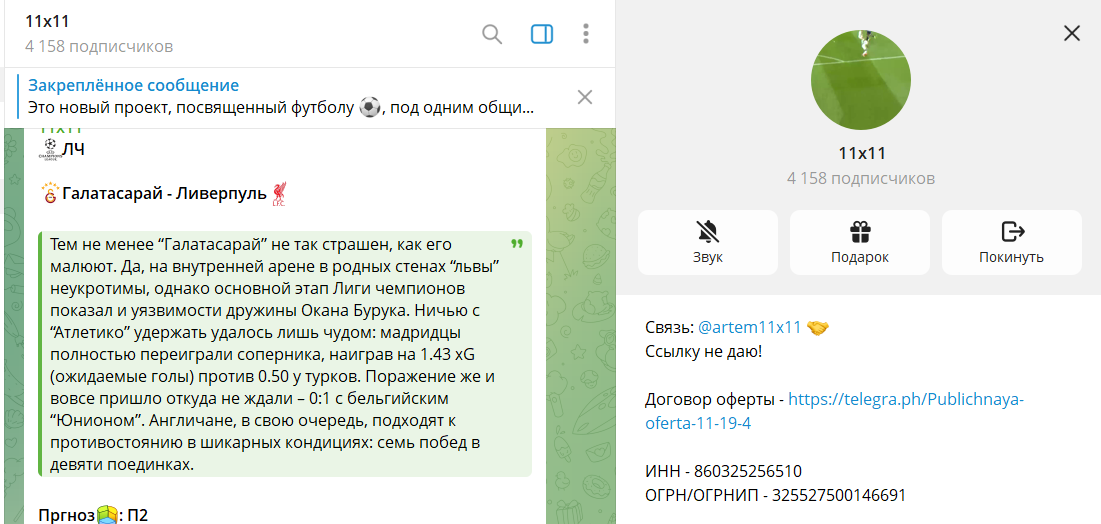Toggle the right sidebar panel icon
This screenshot has width=1101, height=524.
coord(542,34)
